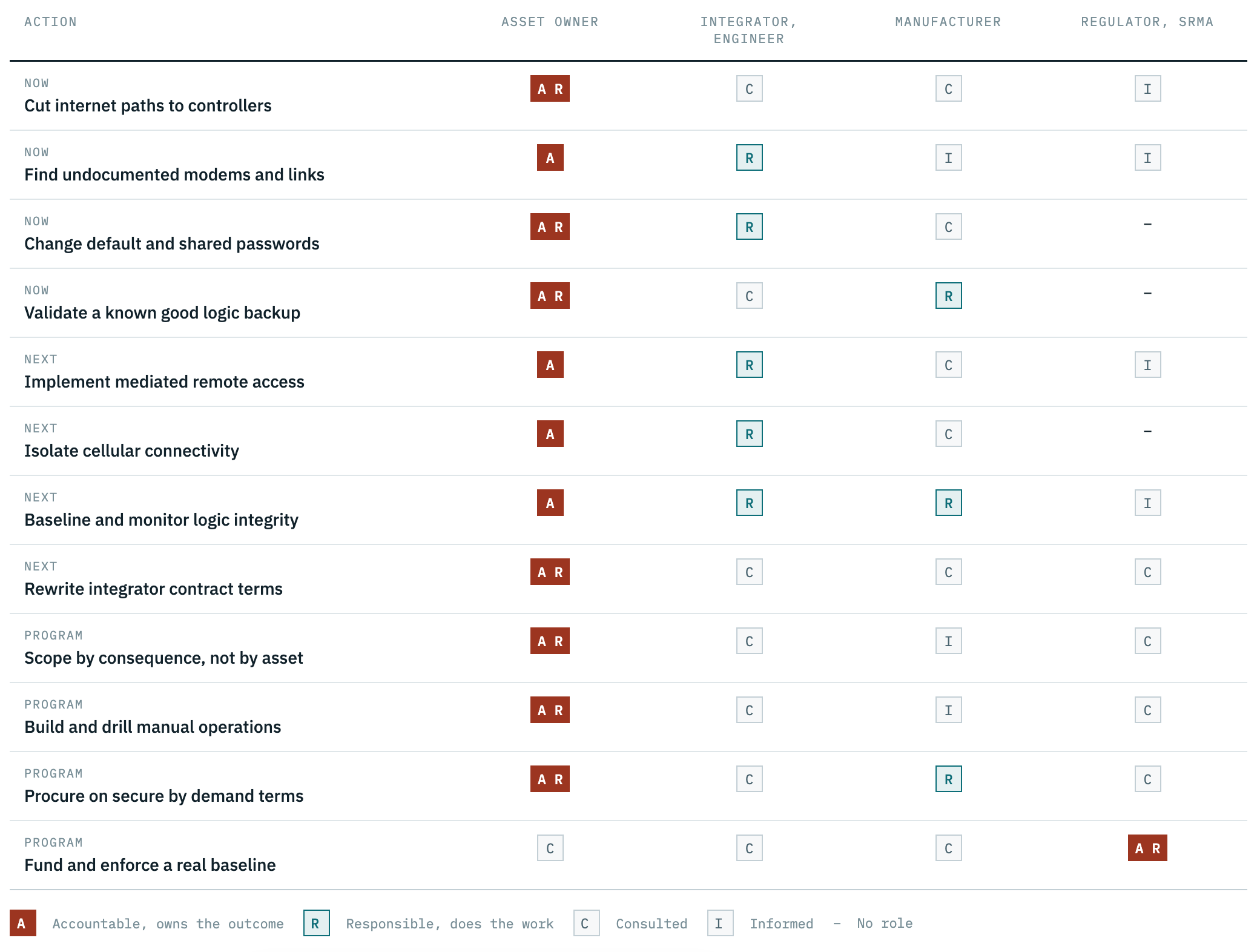Viewport: 1257px width, 952px height.
Task: Click Asset Owner 'A R' badge for Procure on secure terms
Action: pos(550,779)
